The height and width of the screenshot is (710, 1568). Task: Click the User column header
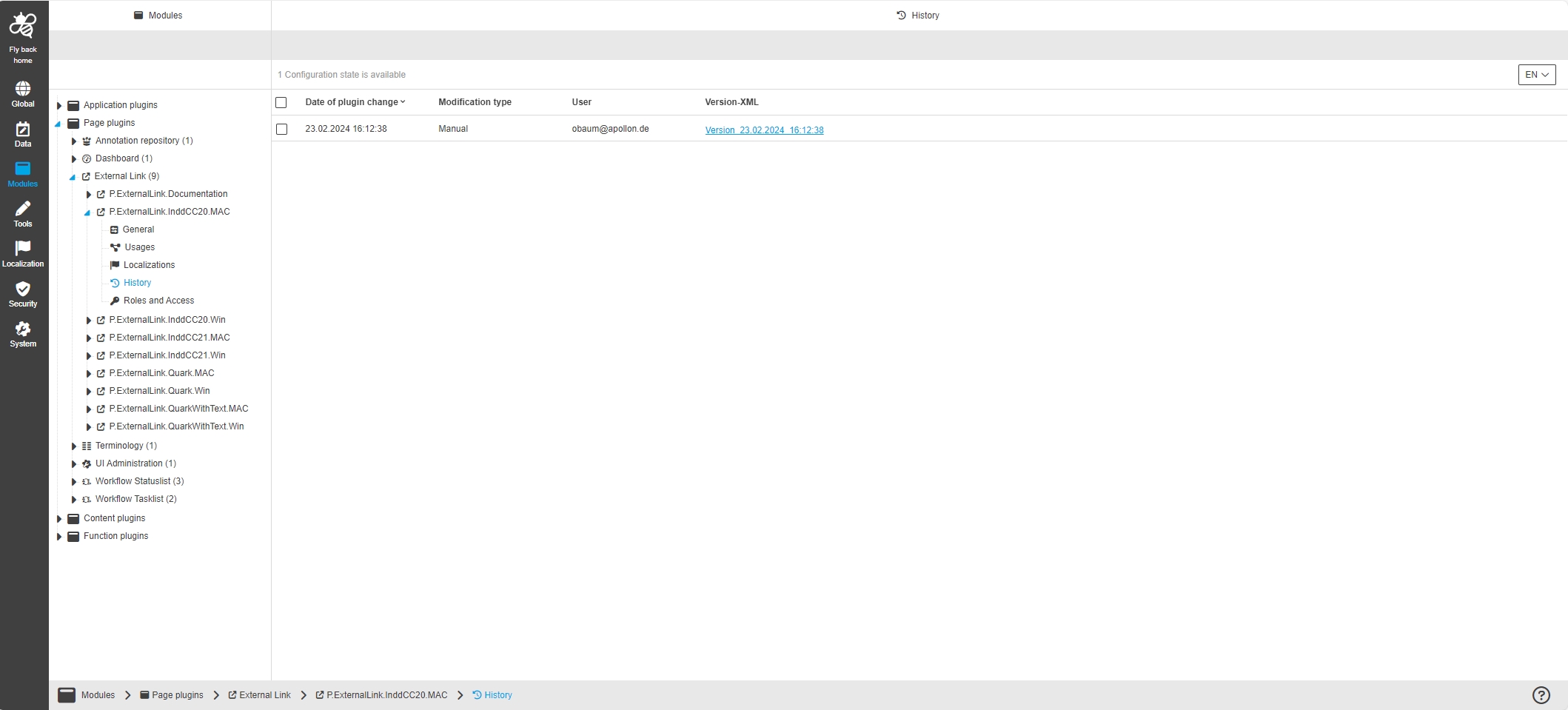click(581, 102)
